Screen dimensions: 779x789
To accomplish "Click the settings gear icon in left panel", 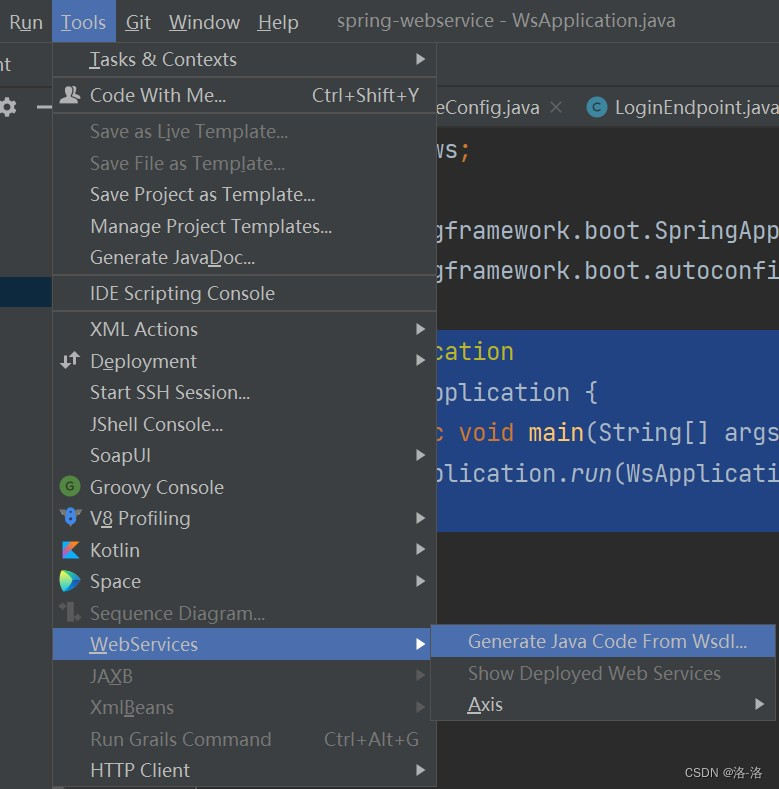I will 8,107.
